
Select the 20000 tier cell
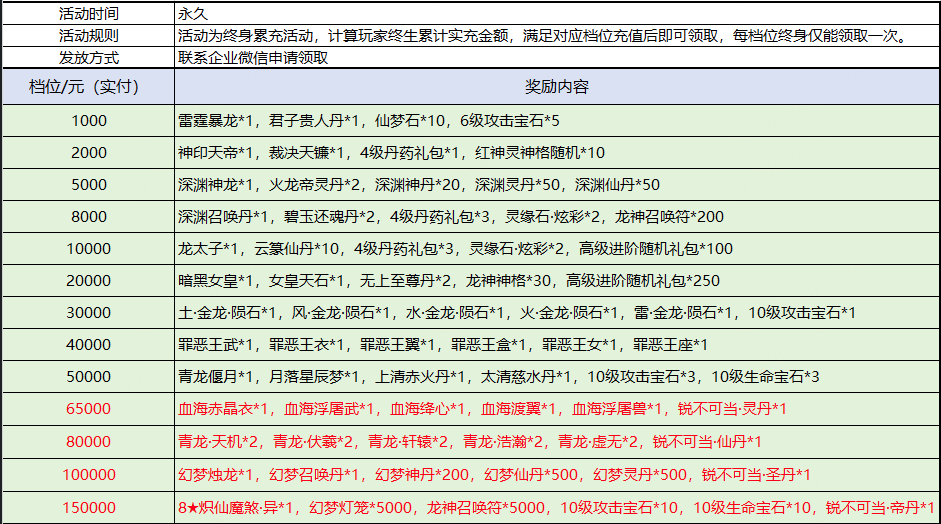(89, 280)
